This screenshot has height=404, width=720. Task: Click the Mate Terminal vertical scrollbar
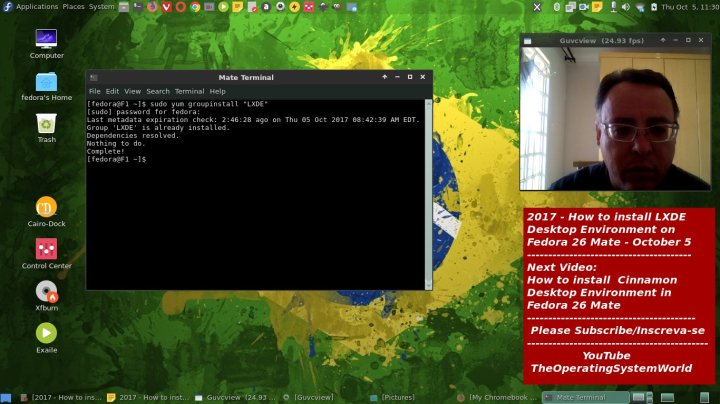pyautogui.click(x=428, y=194)
